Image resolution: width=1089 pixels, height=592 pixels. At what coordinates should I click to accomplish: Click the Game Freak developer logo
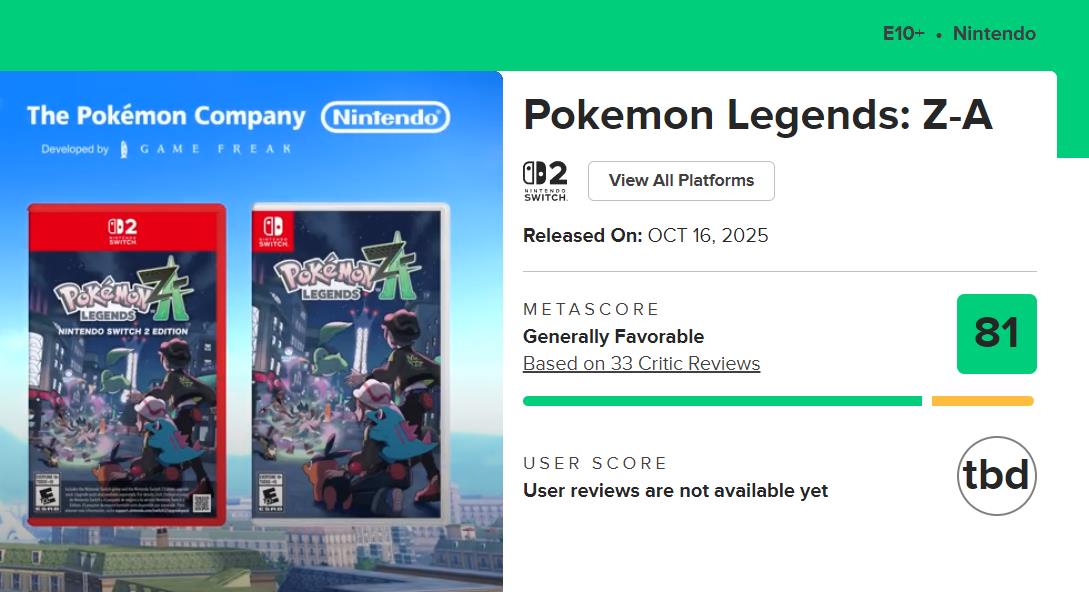tap(206, 149)
